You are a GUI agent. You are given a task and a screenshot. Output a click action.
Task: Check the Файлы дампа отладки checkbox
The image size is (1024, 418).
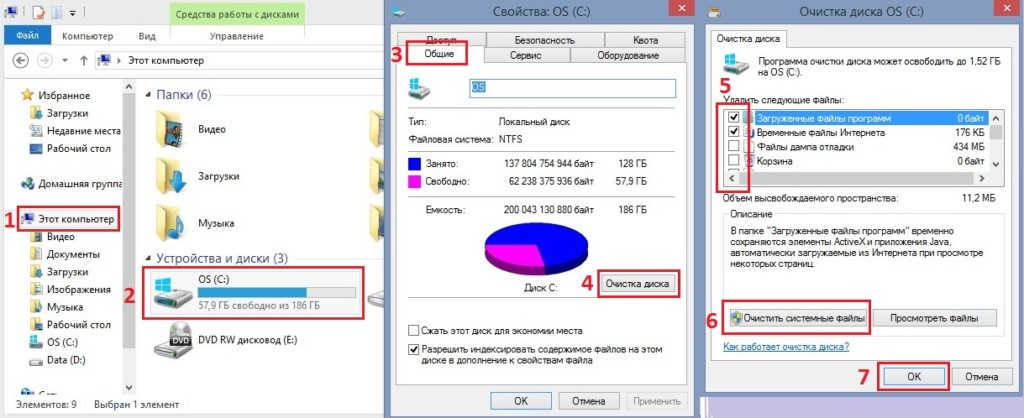click(733, 147)
